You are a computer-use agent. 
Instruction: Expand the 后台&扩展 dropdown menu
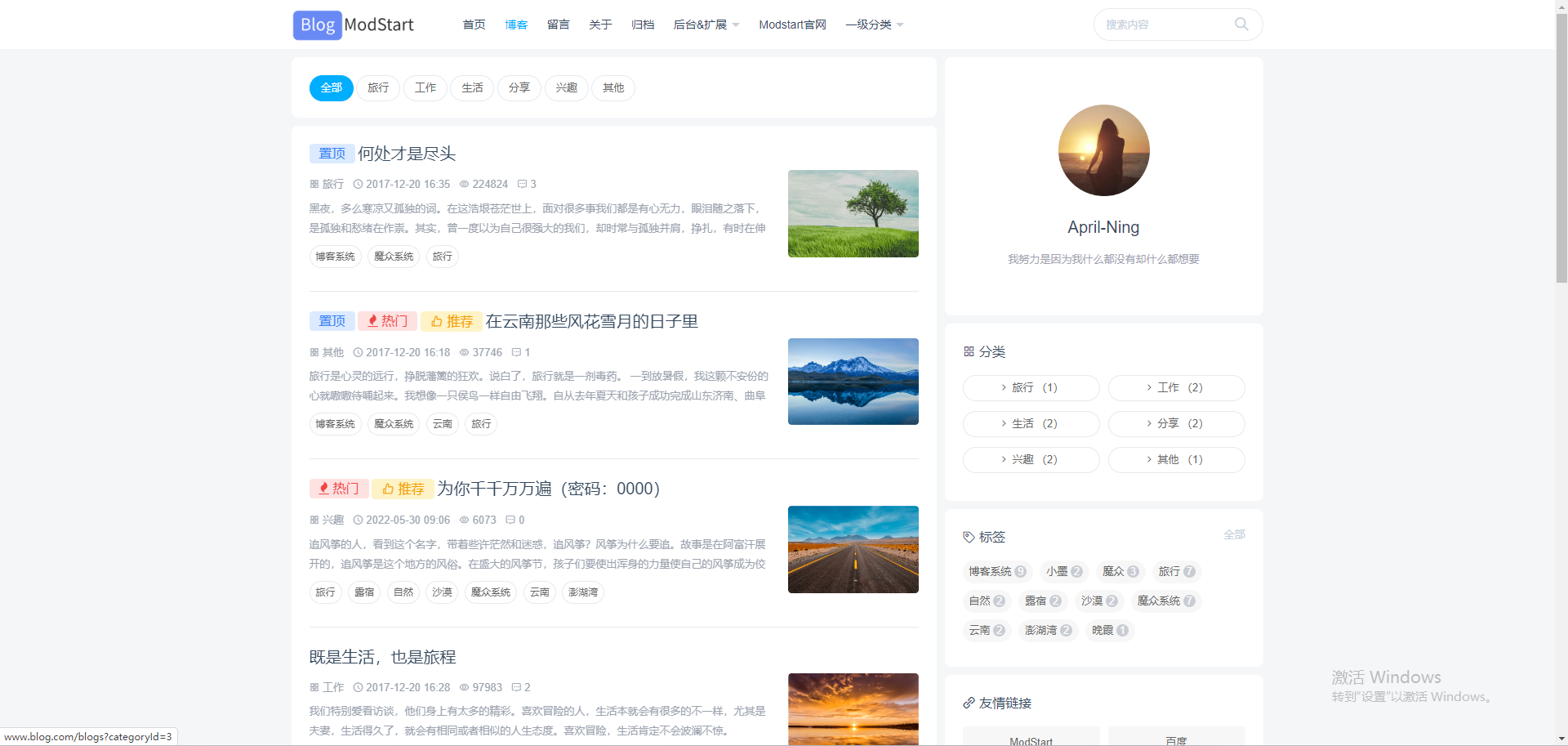pyautogui.click(x=706, y=25)
